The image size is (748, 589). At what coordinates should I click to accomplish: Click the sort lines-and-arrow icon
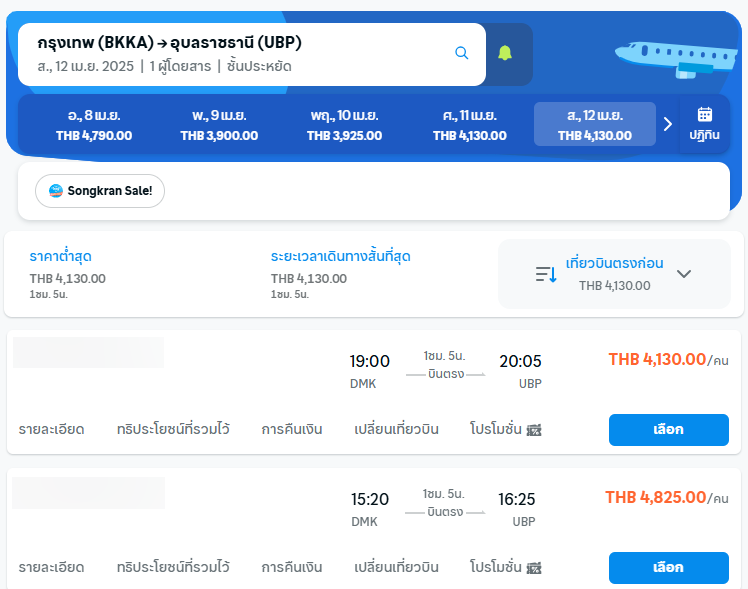click(546, 274)
